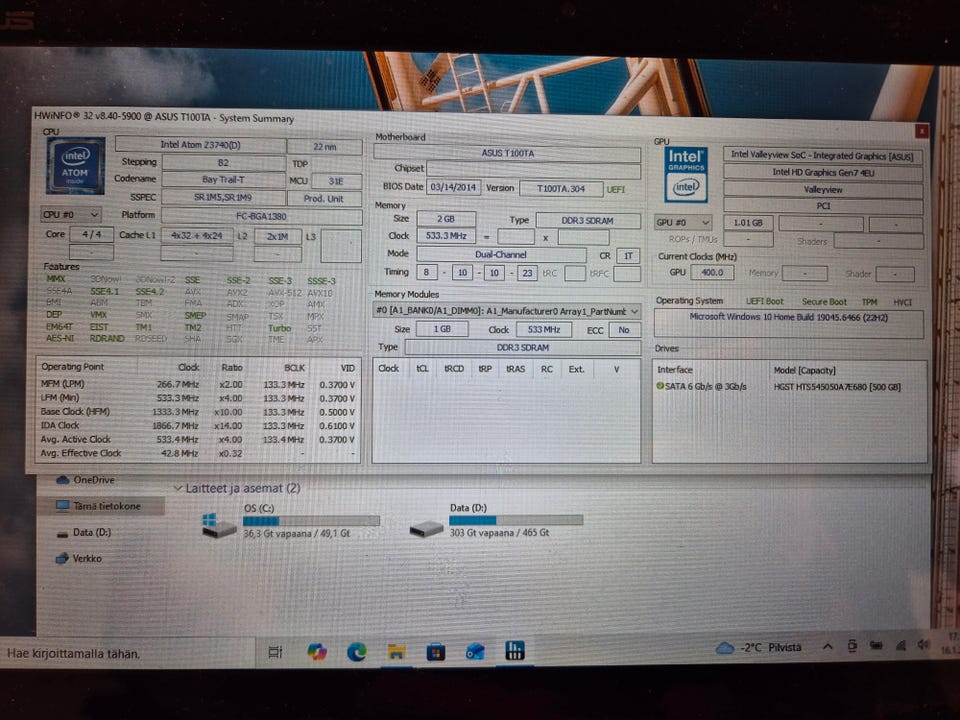This screenshot has width=960, height=720.
Task: Click the Intel HD Graphics Gen7 4EU field
Action: [822, 173]
